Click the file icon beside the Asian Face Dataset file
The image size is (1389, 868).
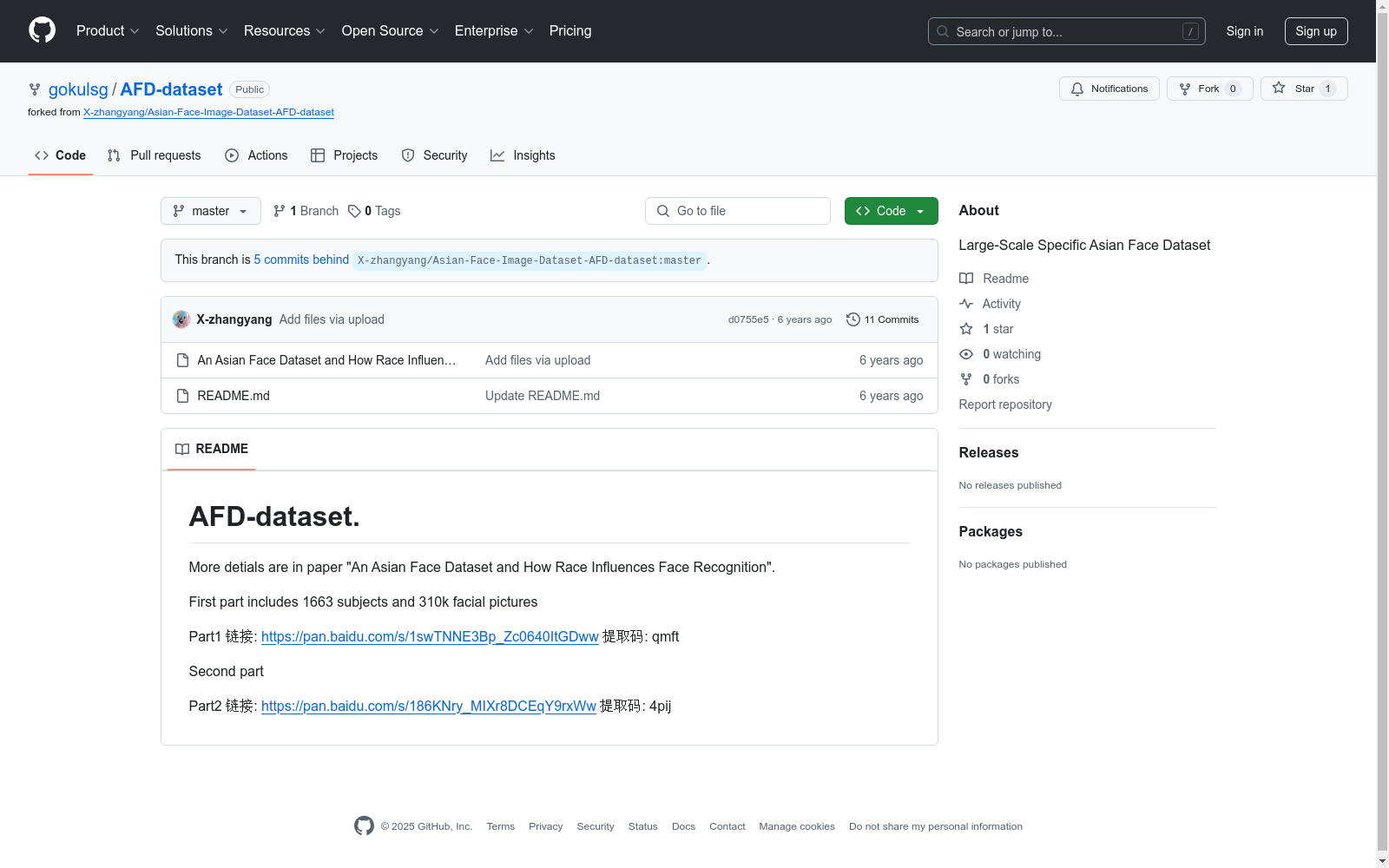182,360
